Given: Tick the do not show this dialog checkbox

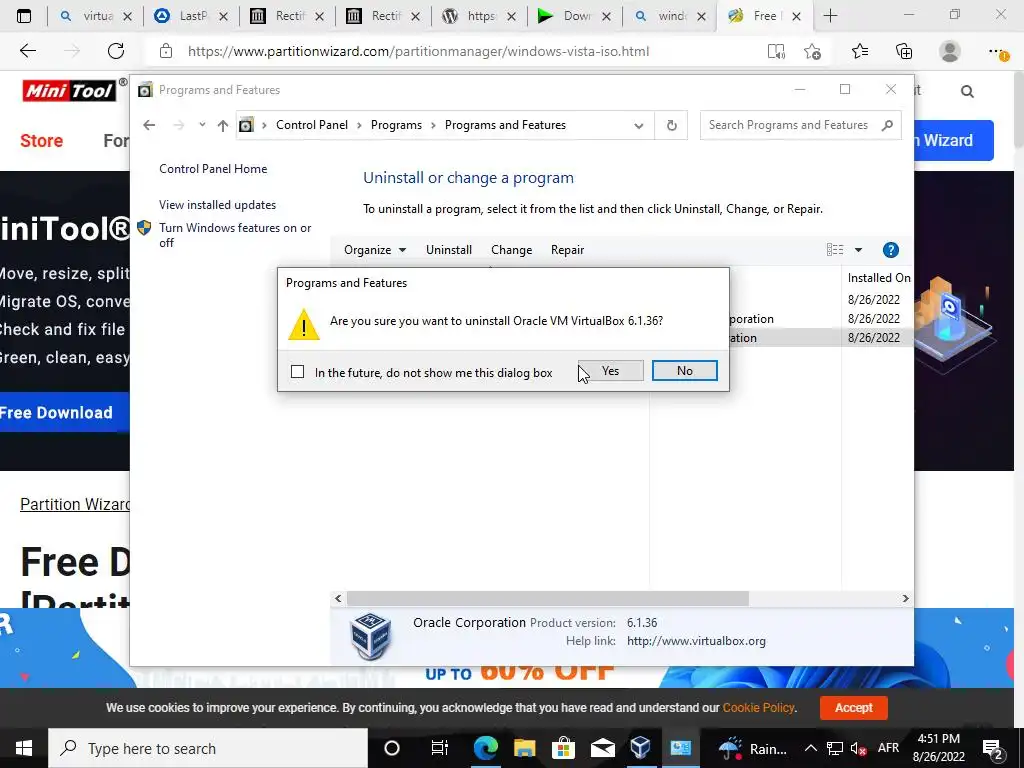Looking at the screenshot, I should (x=297, y=372).
